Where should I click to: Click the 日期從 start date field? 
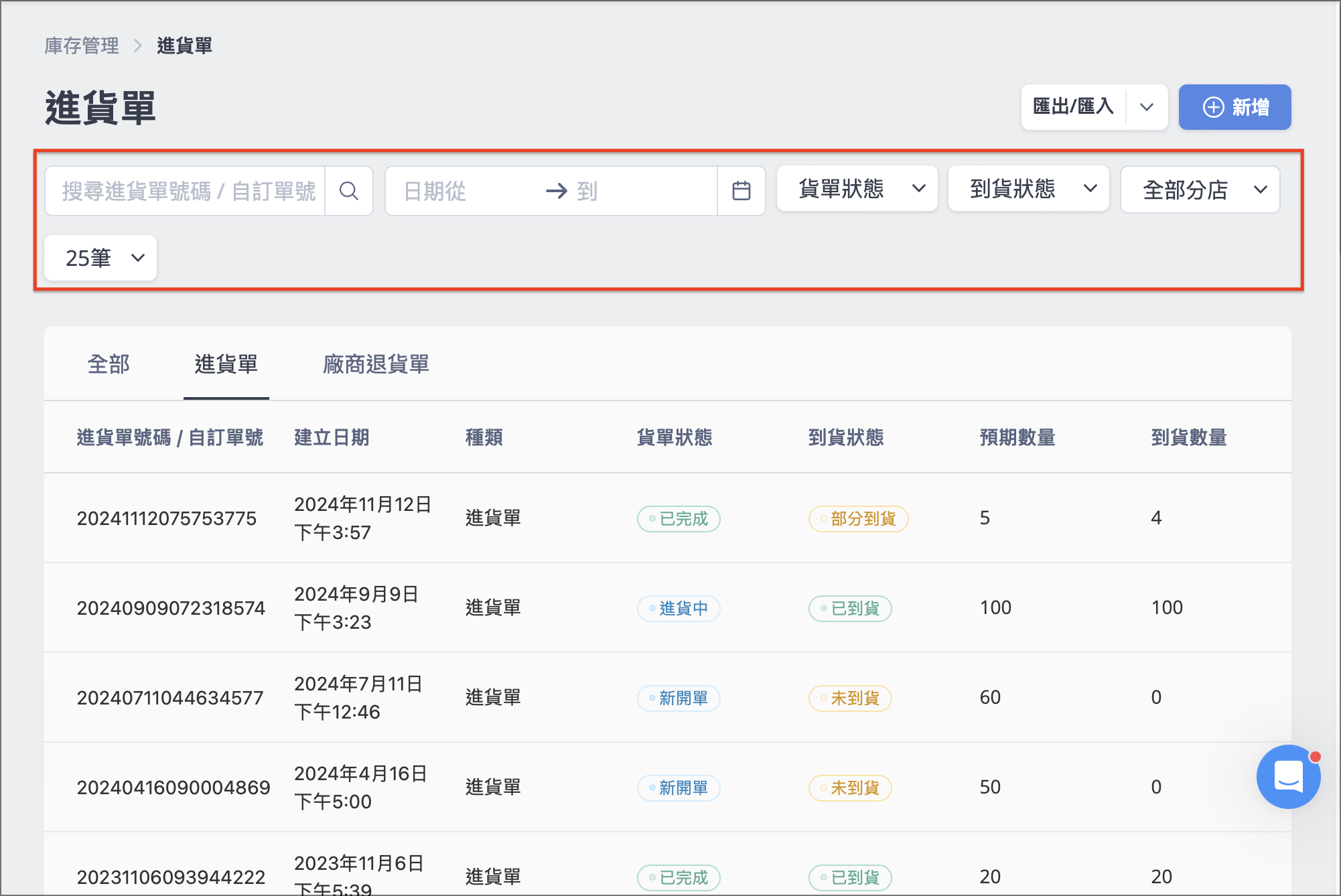tap(462, 191)
